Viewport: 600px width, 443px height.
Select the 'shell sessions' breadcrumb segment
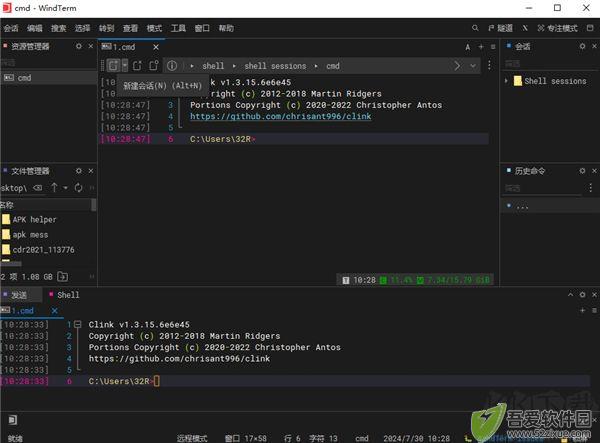275,66
